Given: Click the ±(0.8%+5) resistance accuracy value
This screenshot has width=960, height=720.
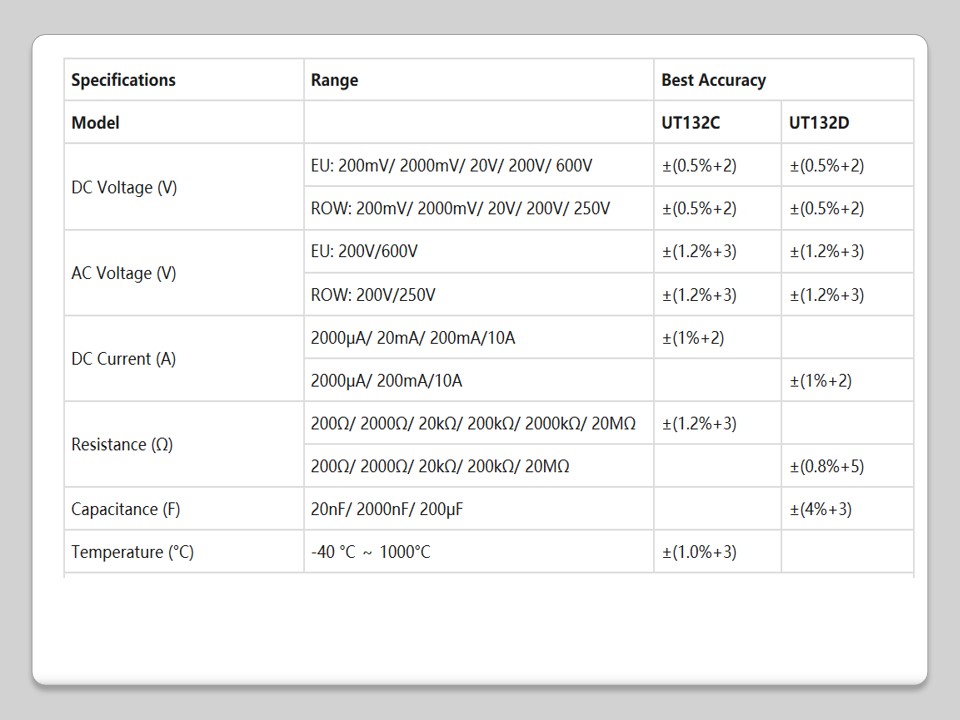Looking at the screenshot, I should 826,466.
